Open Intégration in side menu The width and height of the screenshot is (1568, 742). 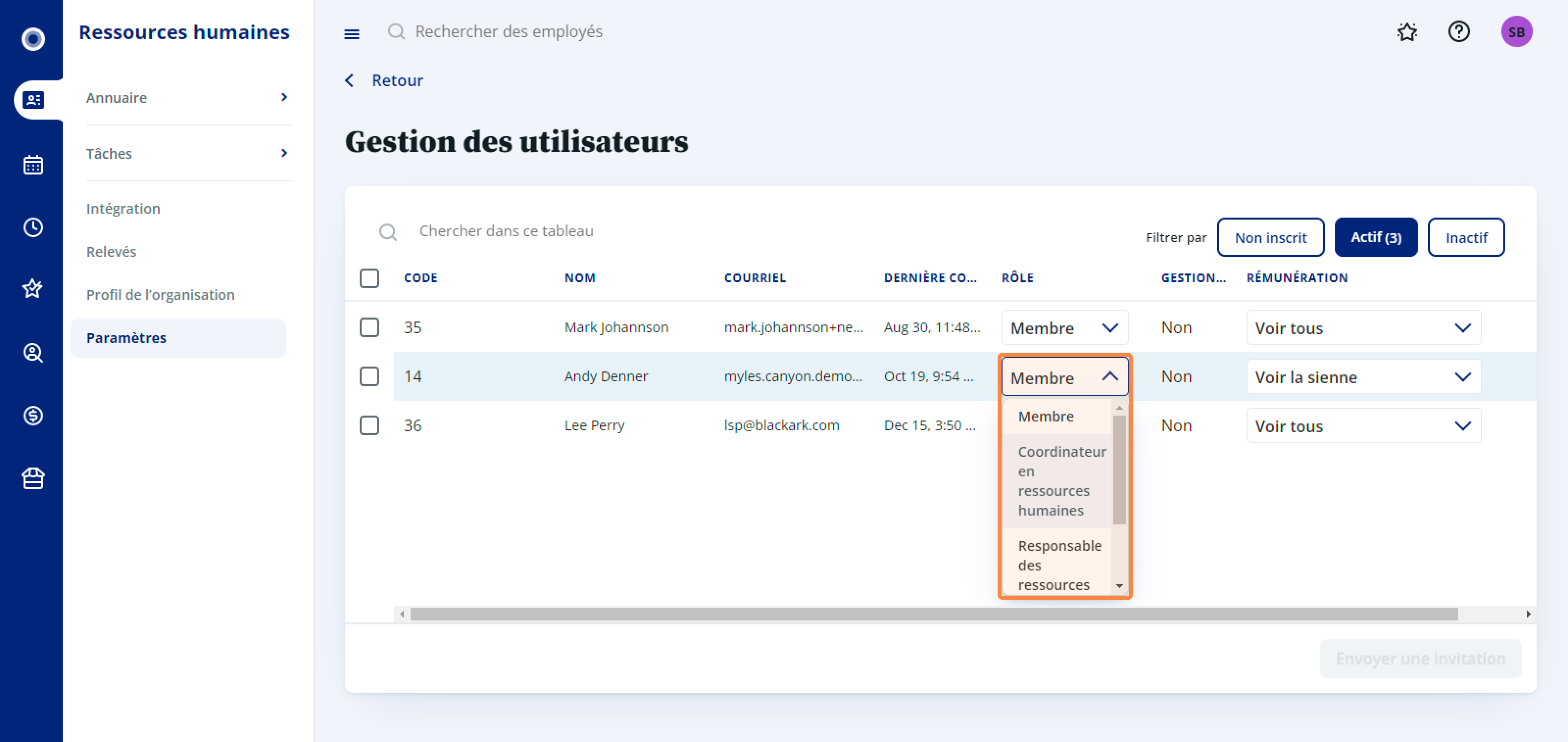pyautogui.click(x=123, y=208)
